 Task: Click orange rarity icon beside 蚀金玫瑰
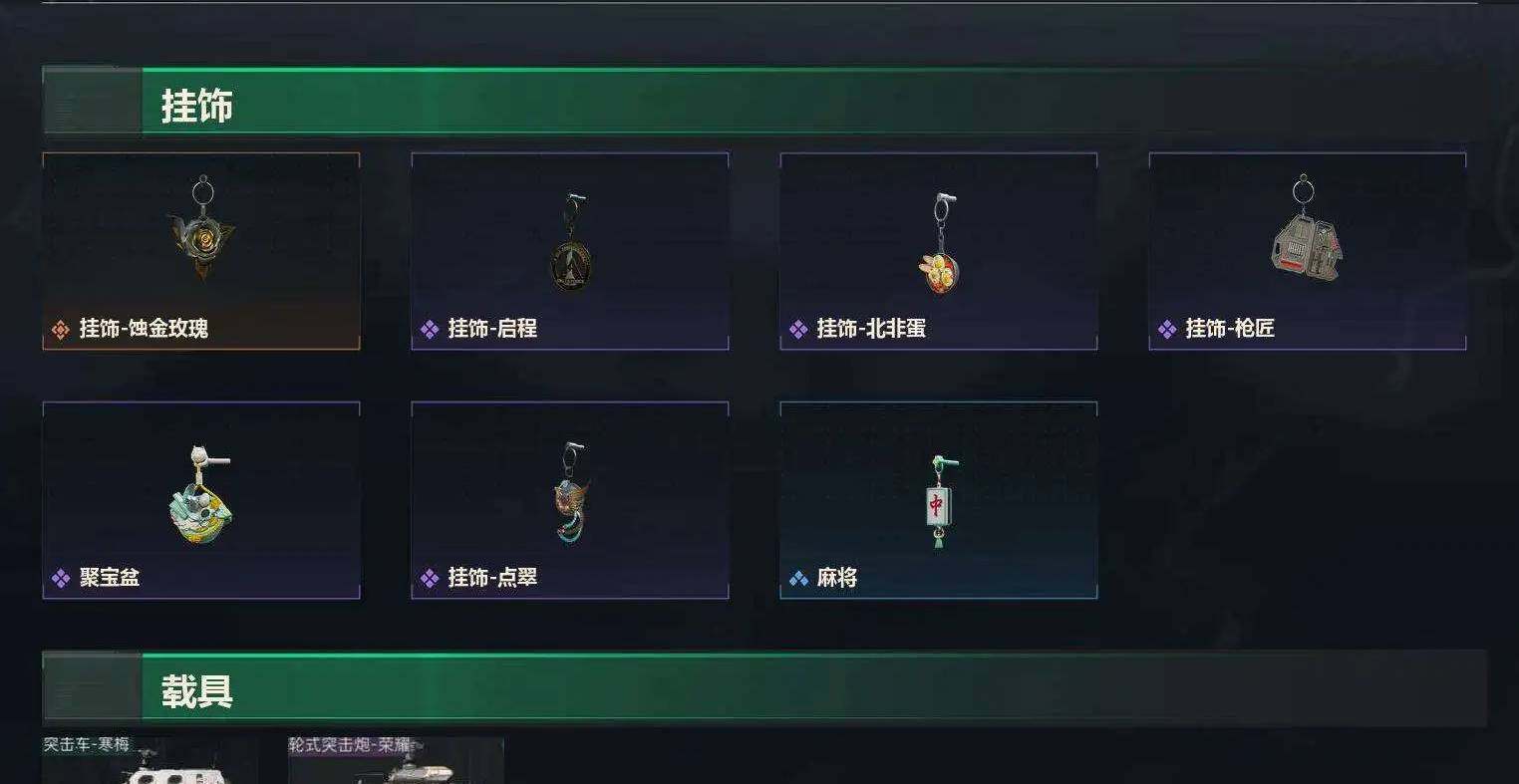pos(60,329)
